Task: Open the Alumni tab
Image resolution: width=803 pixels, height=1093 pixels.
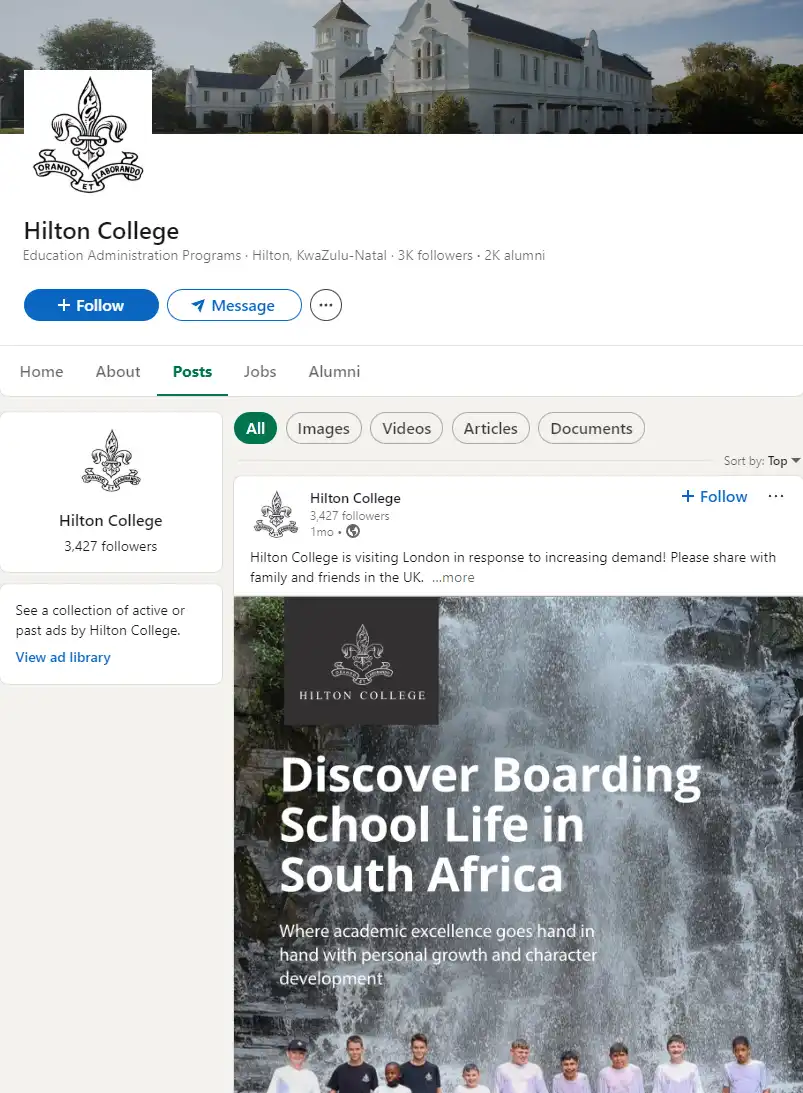Action: 334,371
